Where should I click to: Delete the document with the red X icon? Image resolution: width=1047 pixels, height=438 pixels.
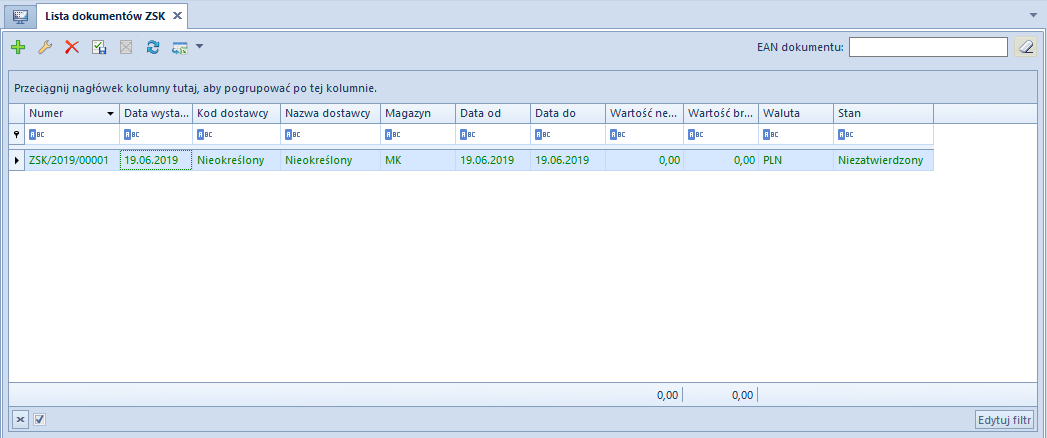point(71,47)
